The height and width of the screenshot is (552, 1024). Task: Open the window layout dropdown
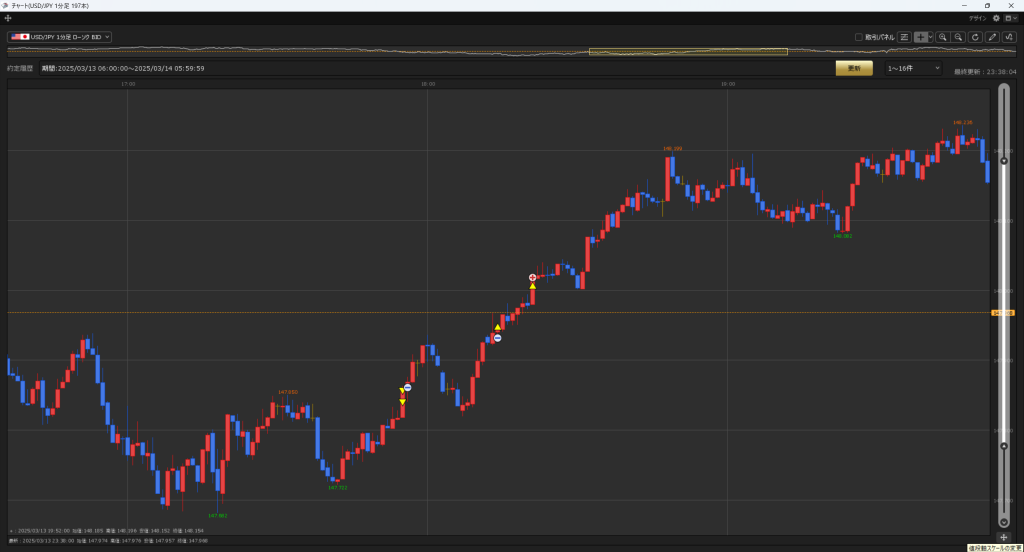(x=1010, y=18)
